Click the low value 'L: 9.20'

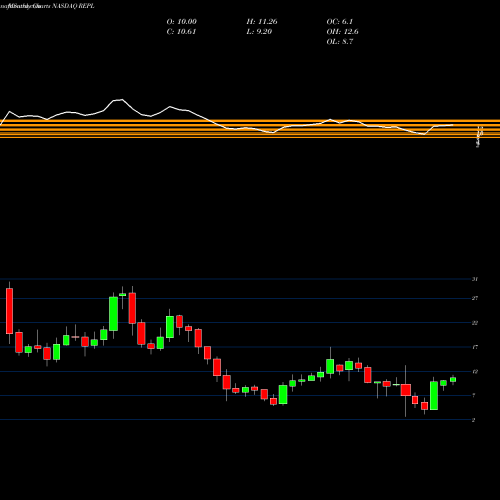tap(259, 32)
